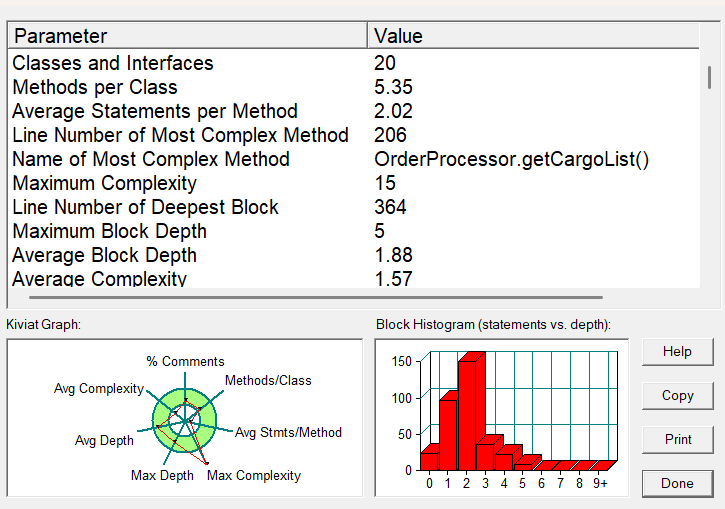Viewport: 725px width, 509px height.
Task: Click the Value column header
Action: [x=534, y=36]
